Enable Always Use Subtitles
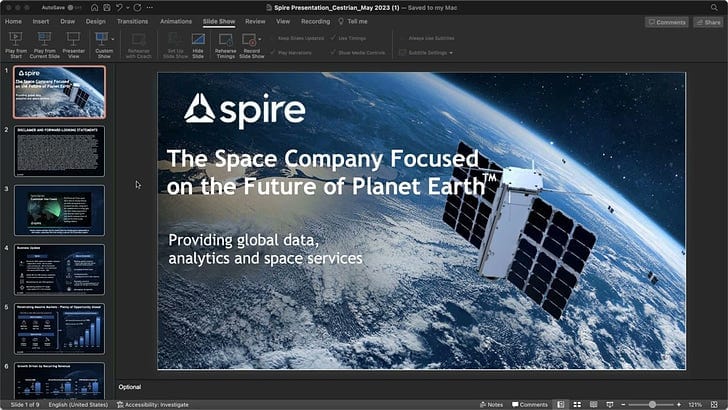The height and width of the screenshot is (410, 728). pyautogui.click(x=427, y=38)
